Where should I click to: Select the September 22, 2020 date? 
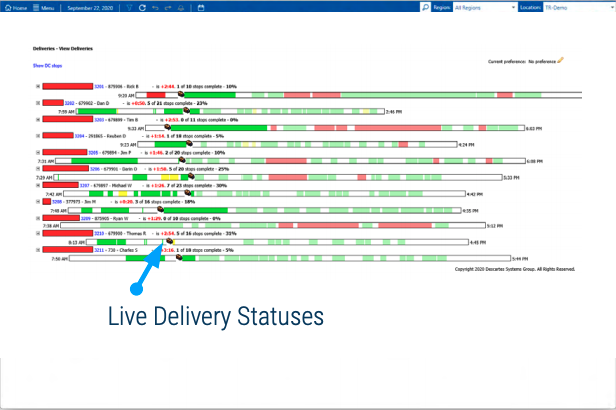coord(90,7)
